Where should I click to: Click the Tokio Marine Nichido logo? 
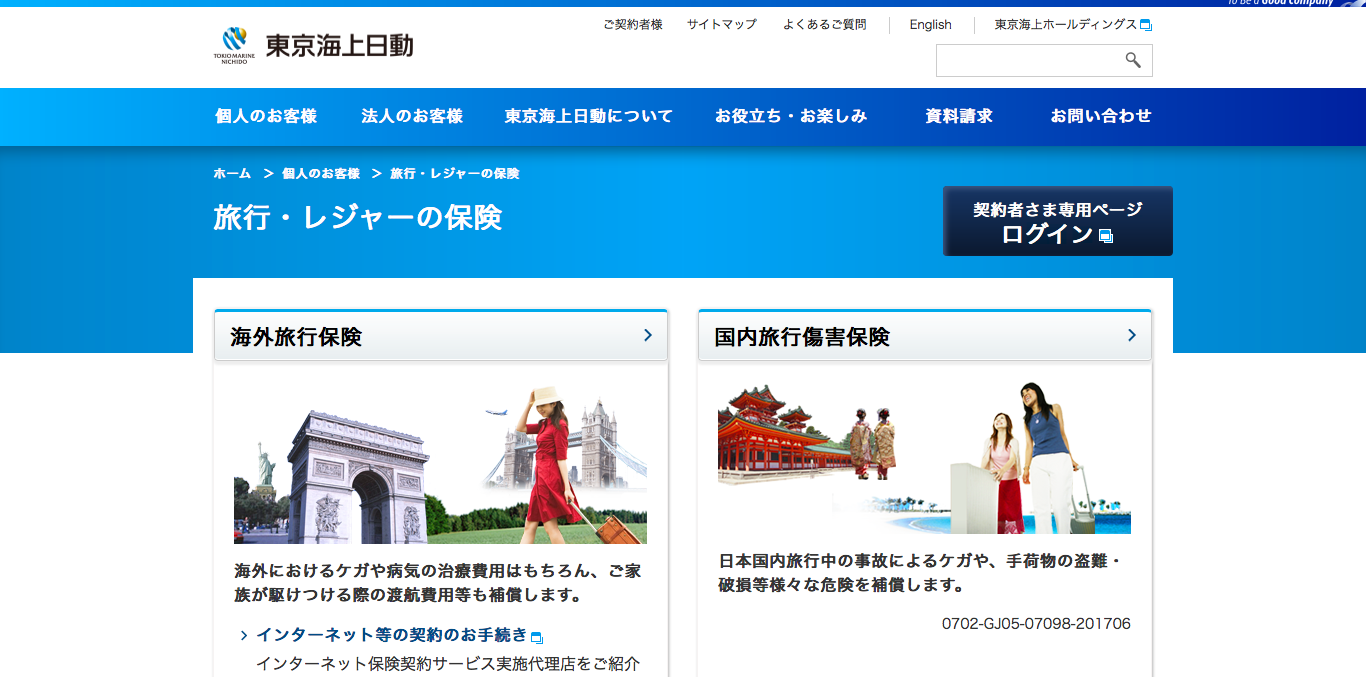click(313, 46)
